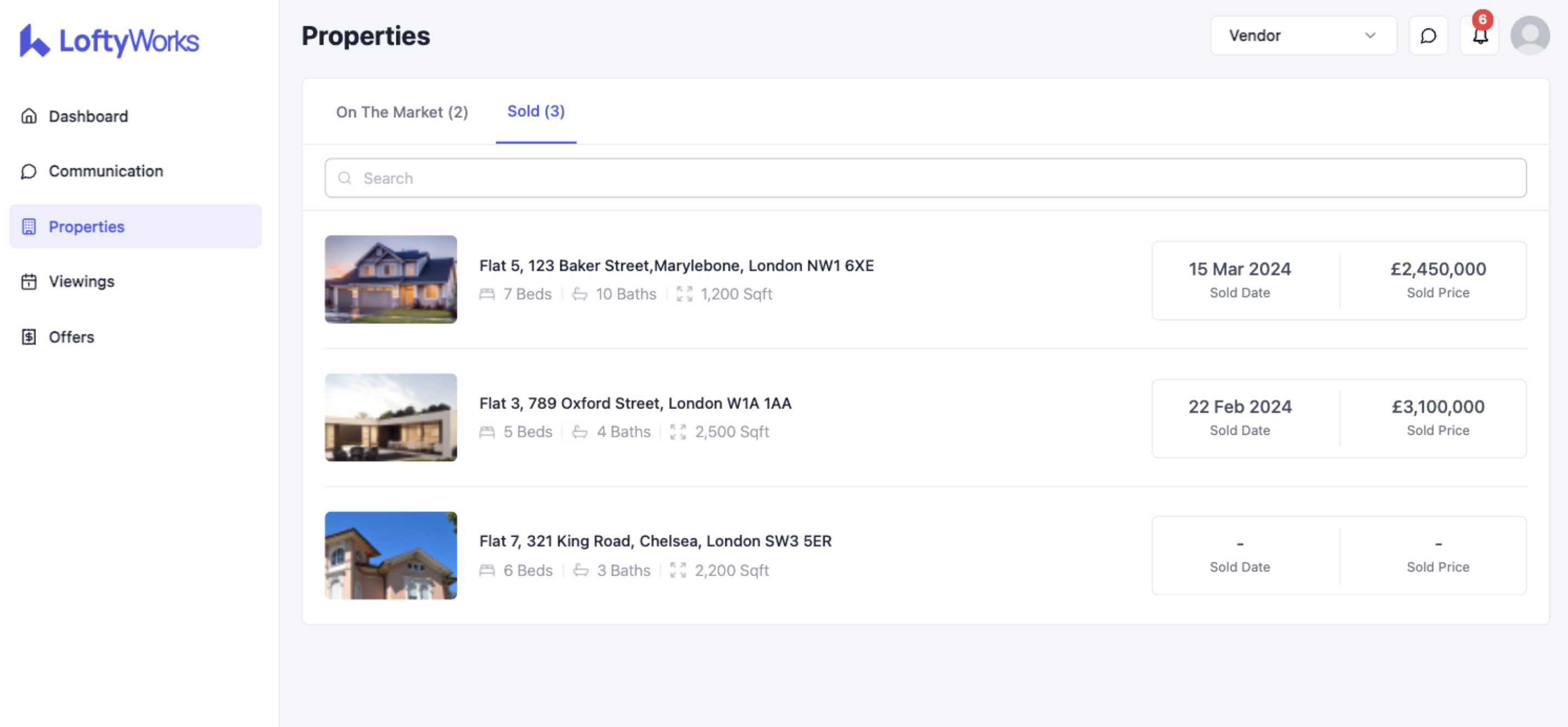Switch to On The Market tab
The height and width of the screenshot is (727, 1568).
pyautogui.click(x=402, y=112)
